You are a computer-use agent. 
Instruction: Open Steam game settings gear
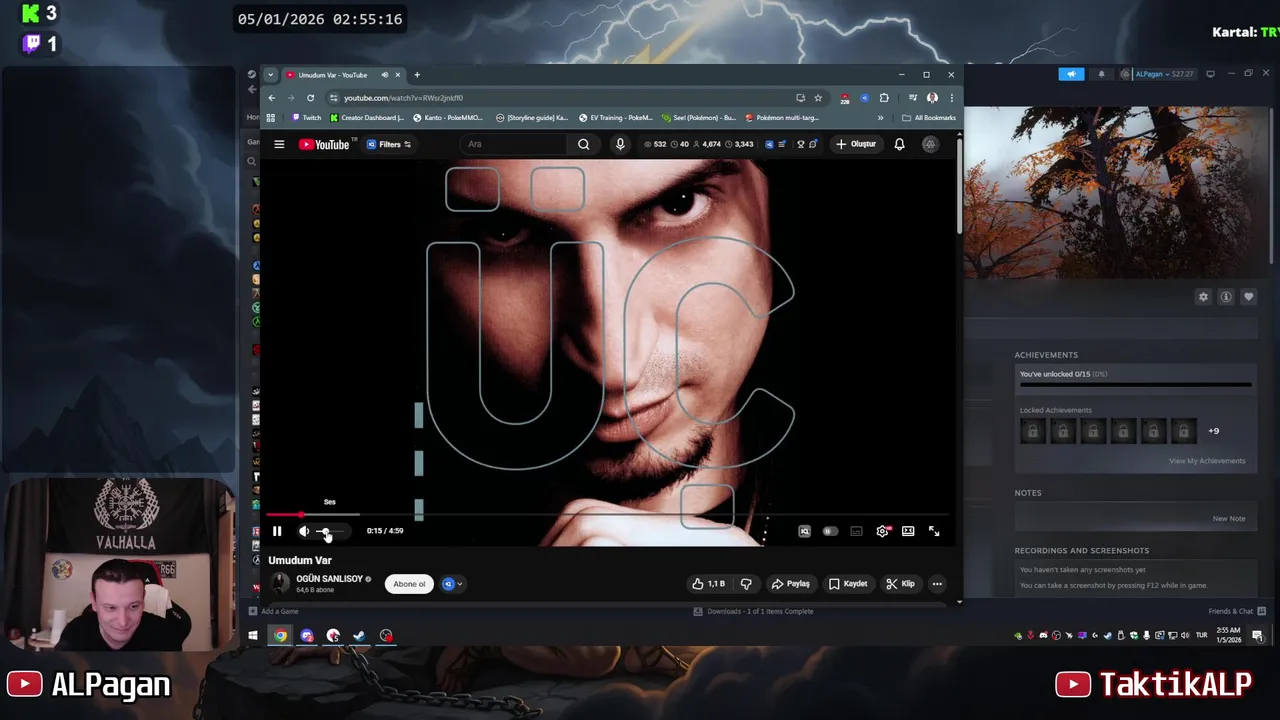click(x=1203, y=297)
